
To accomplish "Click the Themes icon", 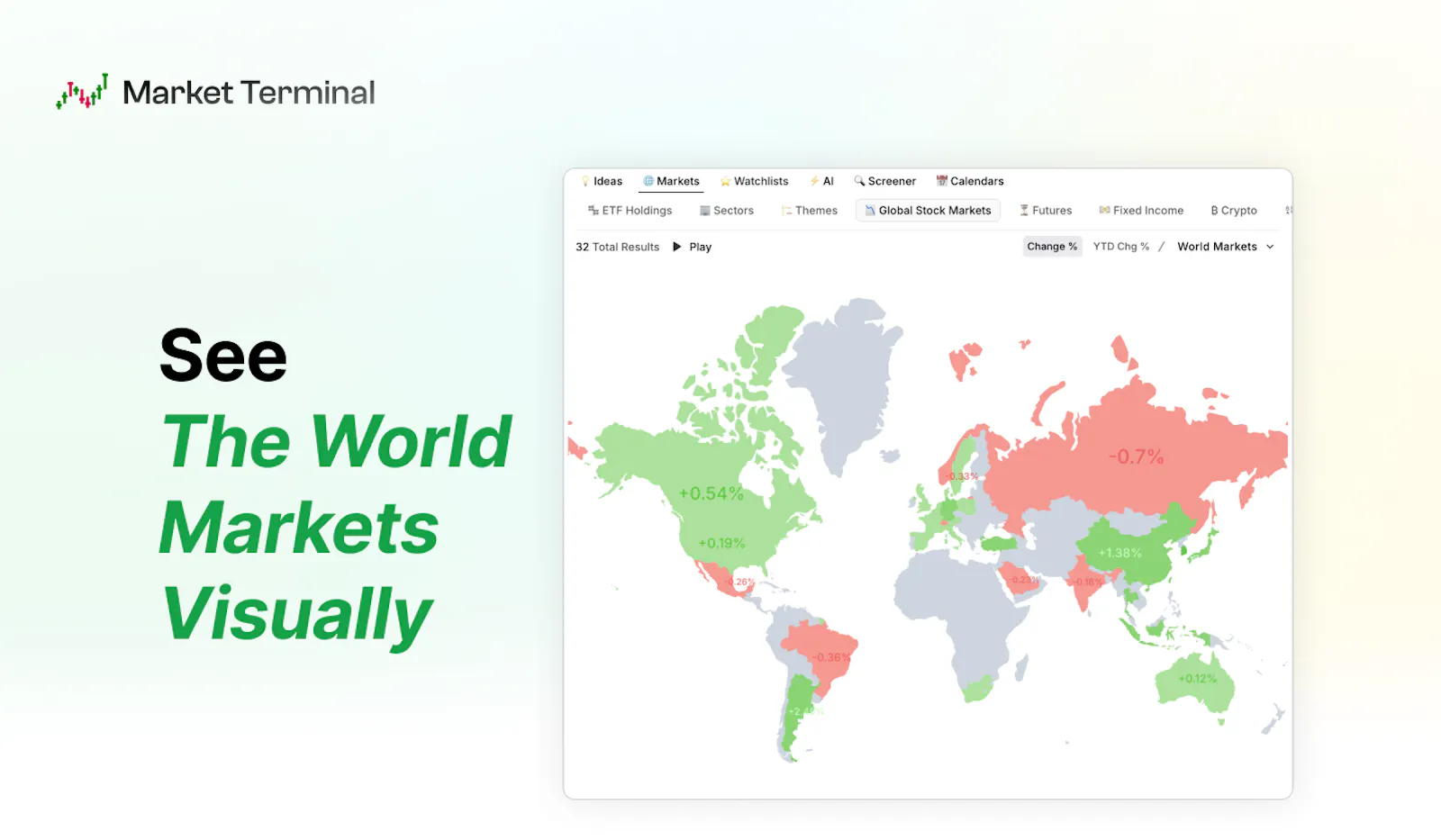I will (x=787, y=211).
